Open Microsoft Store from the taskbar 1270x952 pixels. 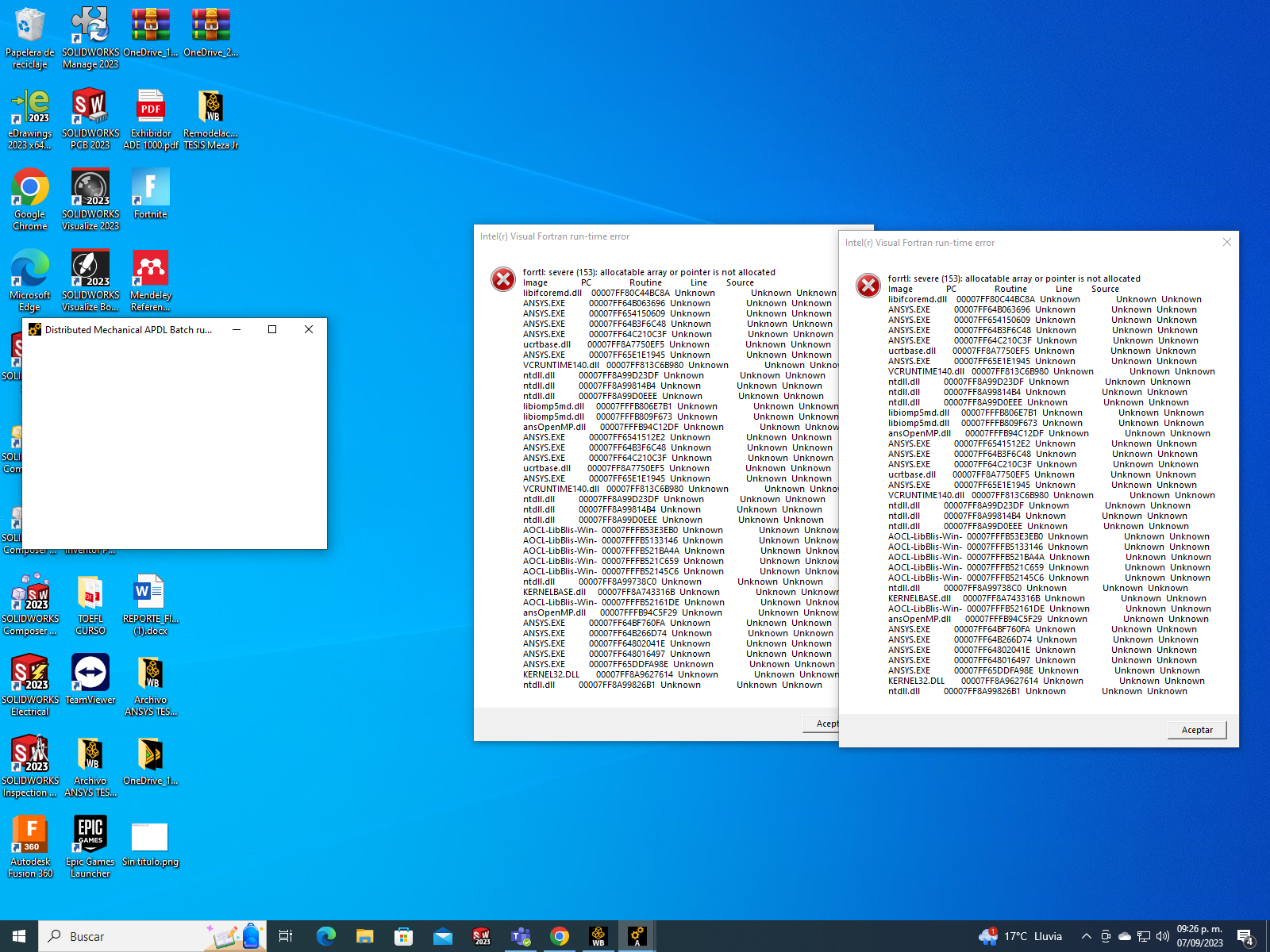point(403,936)
